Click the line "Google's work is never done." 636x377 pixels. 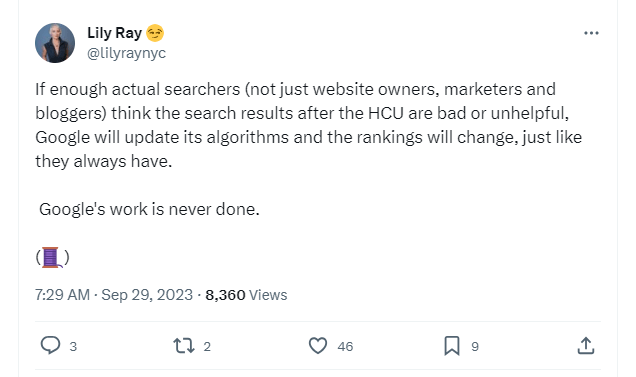(149, 209)
